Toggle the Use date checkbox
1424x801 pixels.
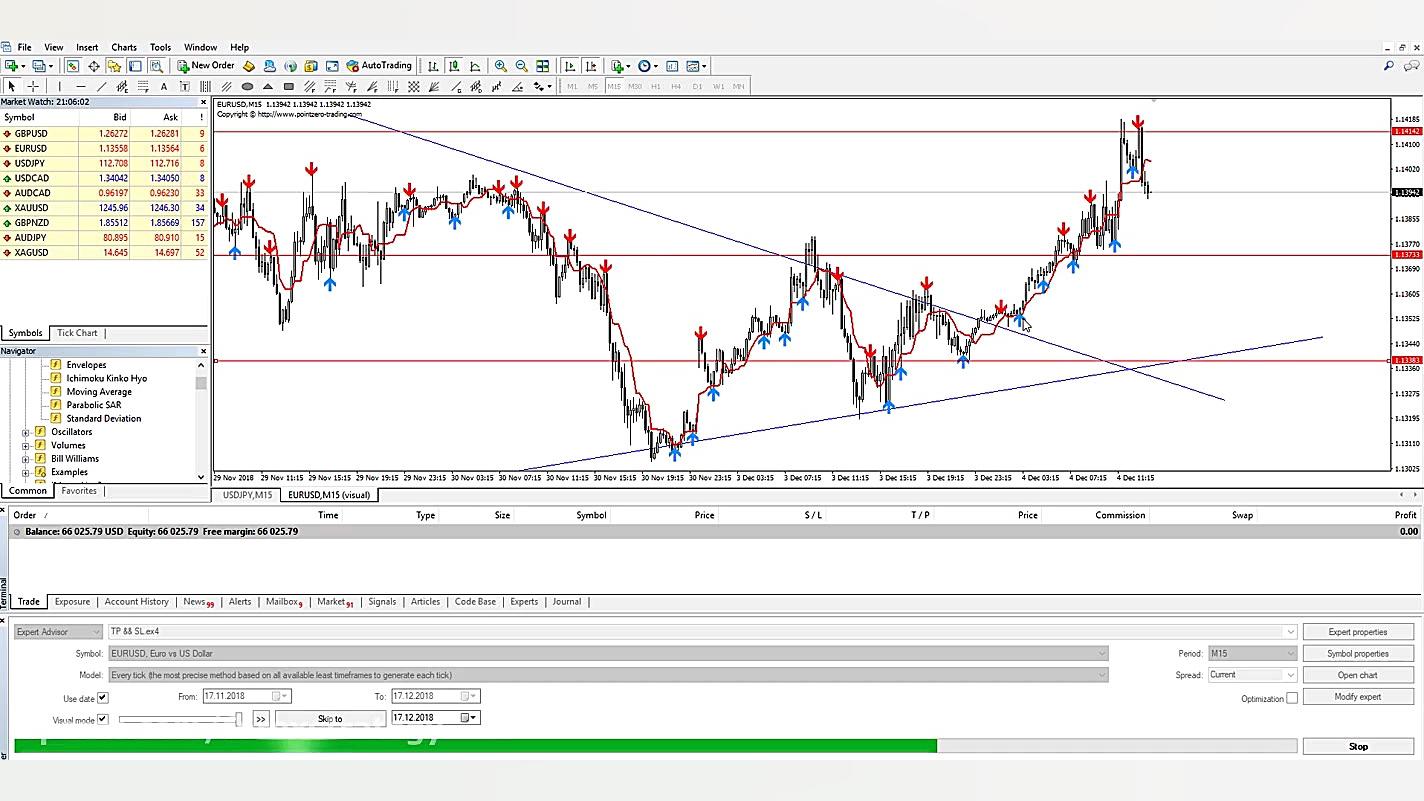coord(102,698)
